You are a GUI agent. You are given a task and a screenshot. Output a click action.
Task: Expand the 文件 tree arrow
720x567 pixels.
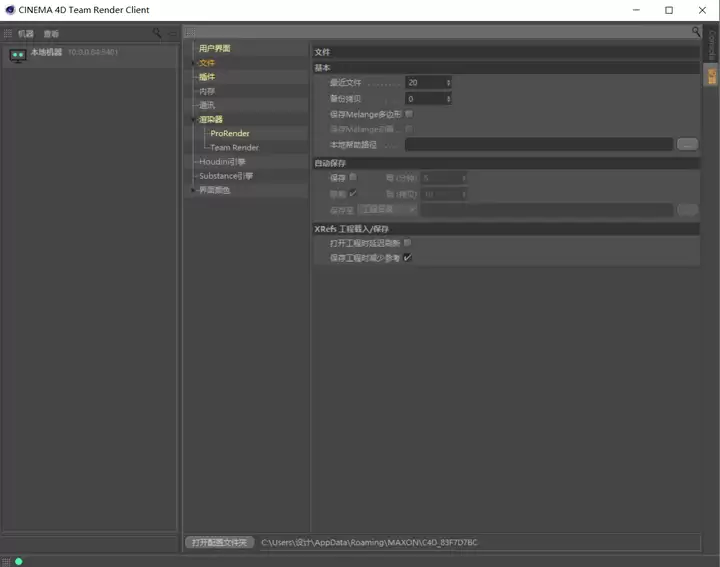pyautogui.click(x=193, y=62)
